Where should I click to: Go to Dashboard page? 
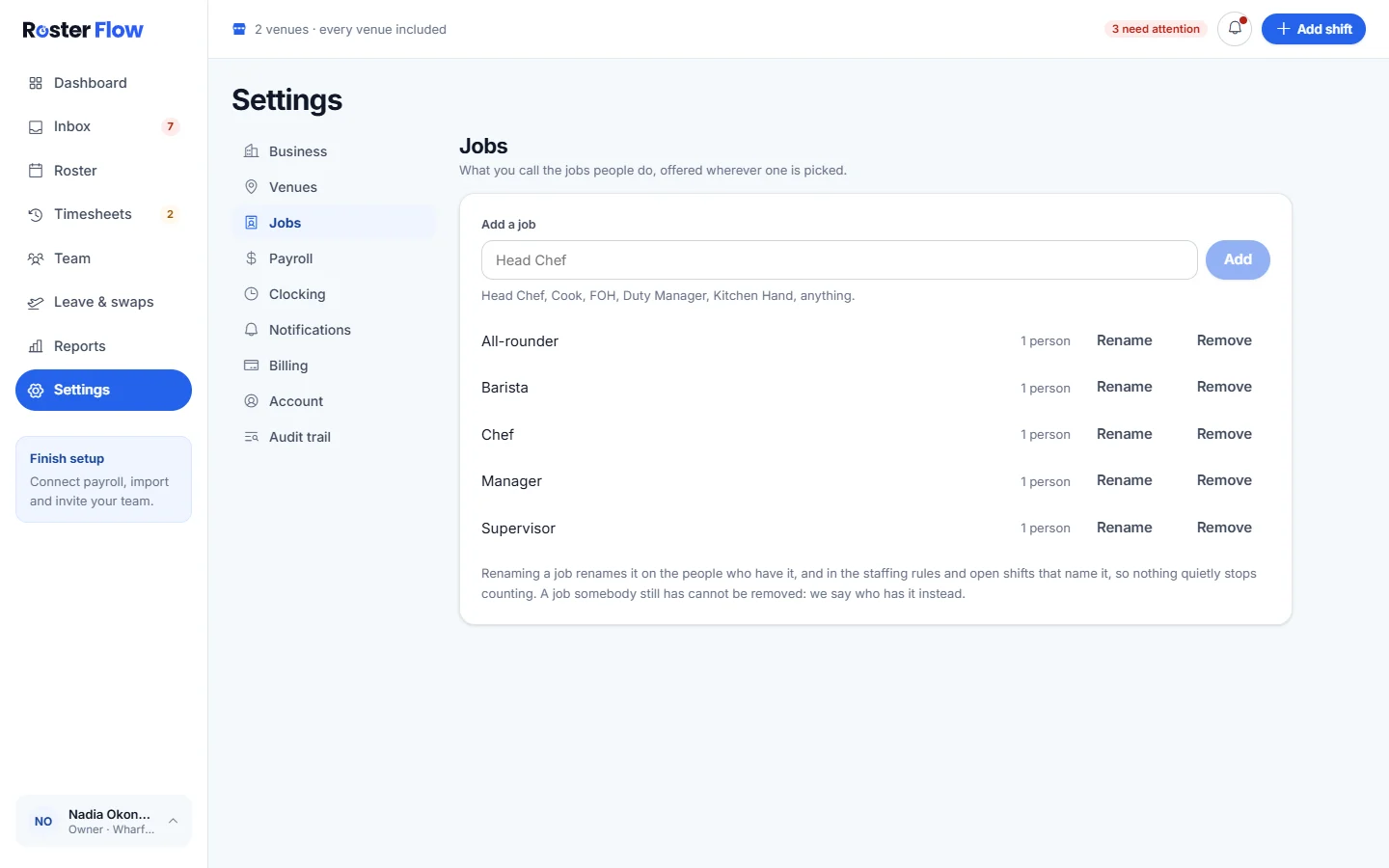[x=103, y=83]
